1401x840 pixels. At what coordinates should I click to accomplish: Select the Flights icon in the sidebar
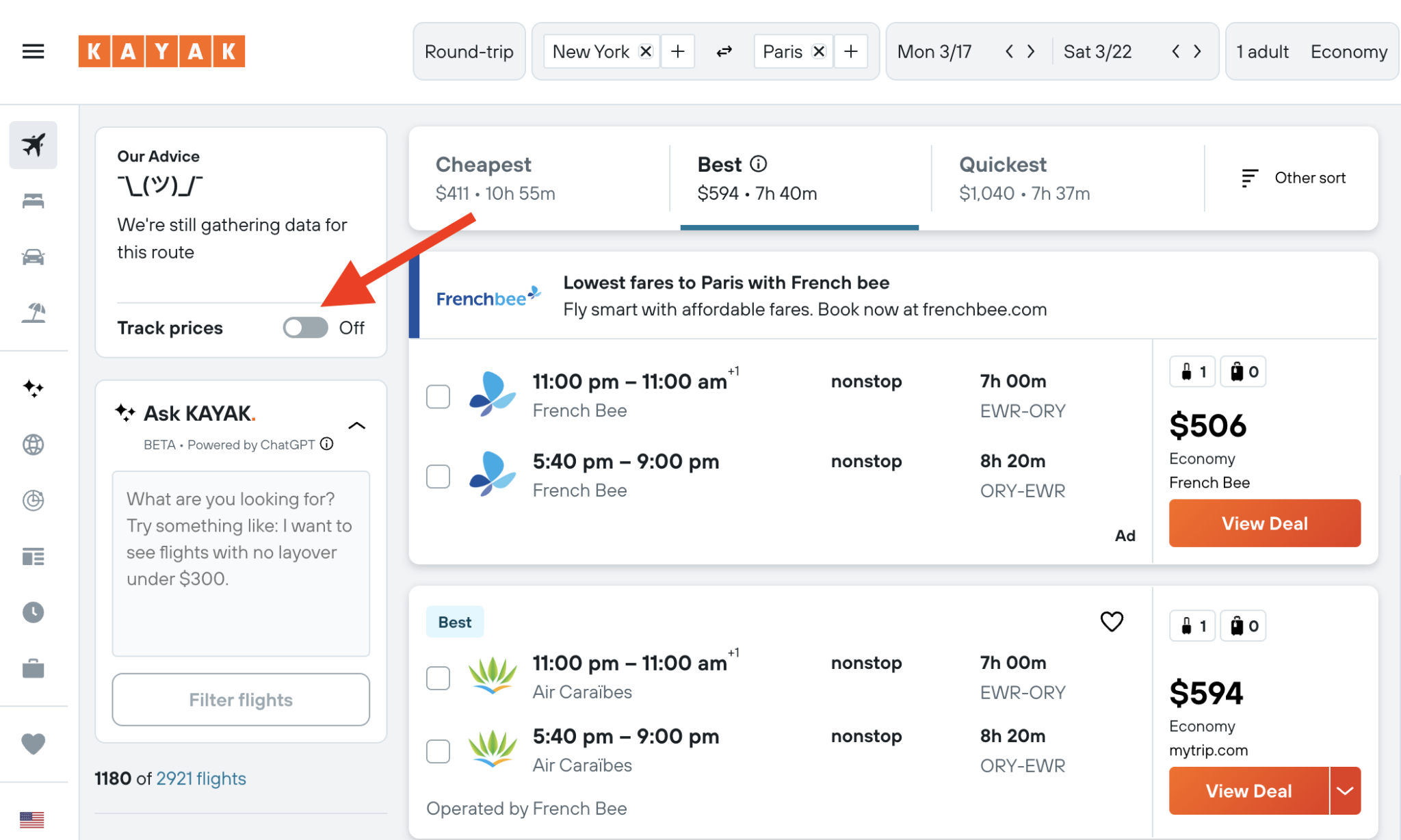coord(32,145)
